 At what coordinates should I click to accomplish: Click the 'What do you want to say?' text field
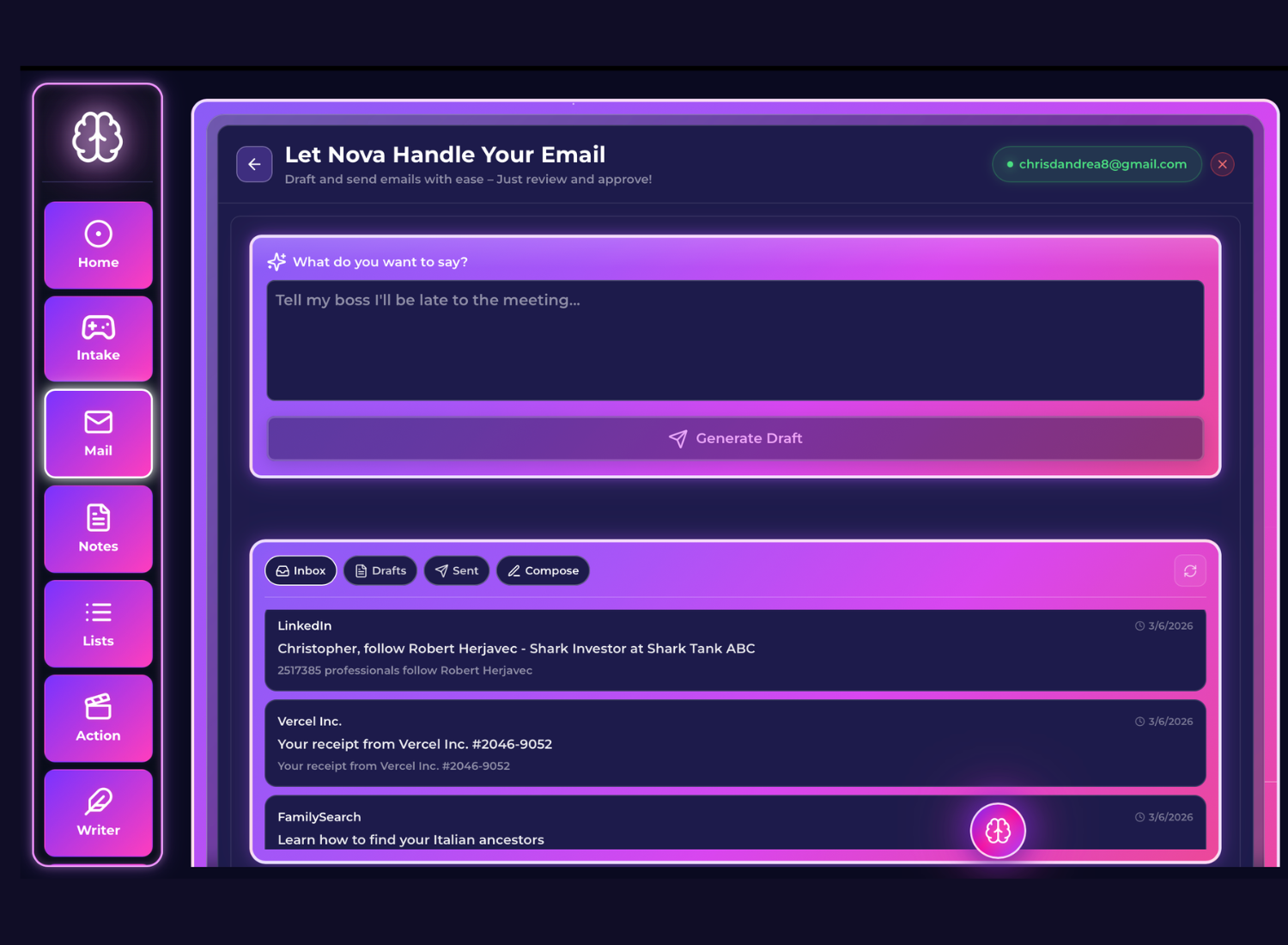click(x=736, y=340)
